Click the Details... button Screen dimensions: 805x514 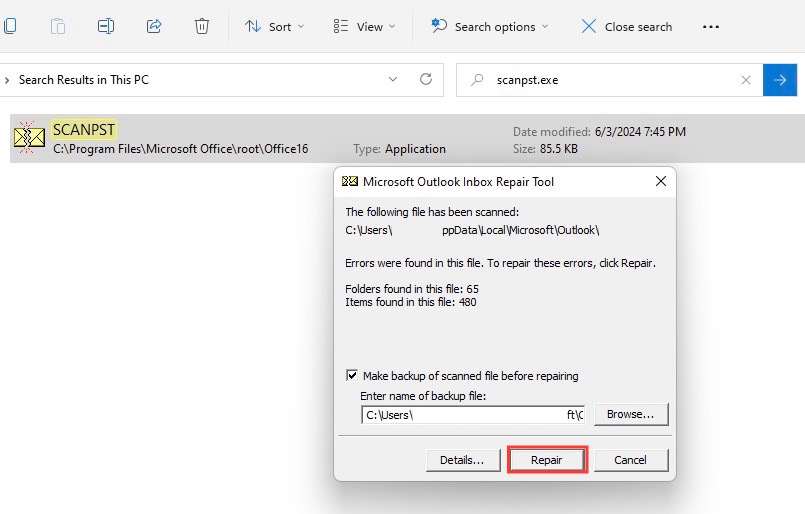[462, 460]
